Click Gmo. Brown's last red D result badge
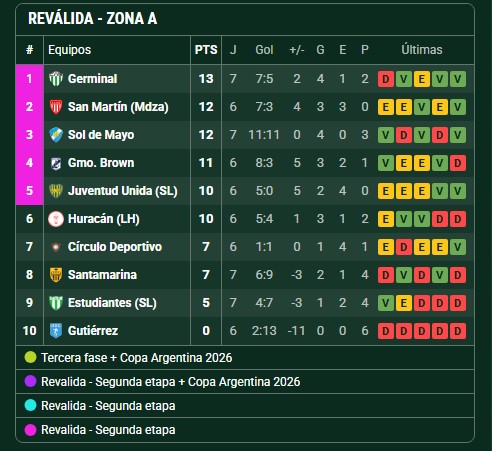 (458, 163)
